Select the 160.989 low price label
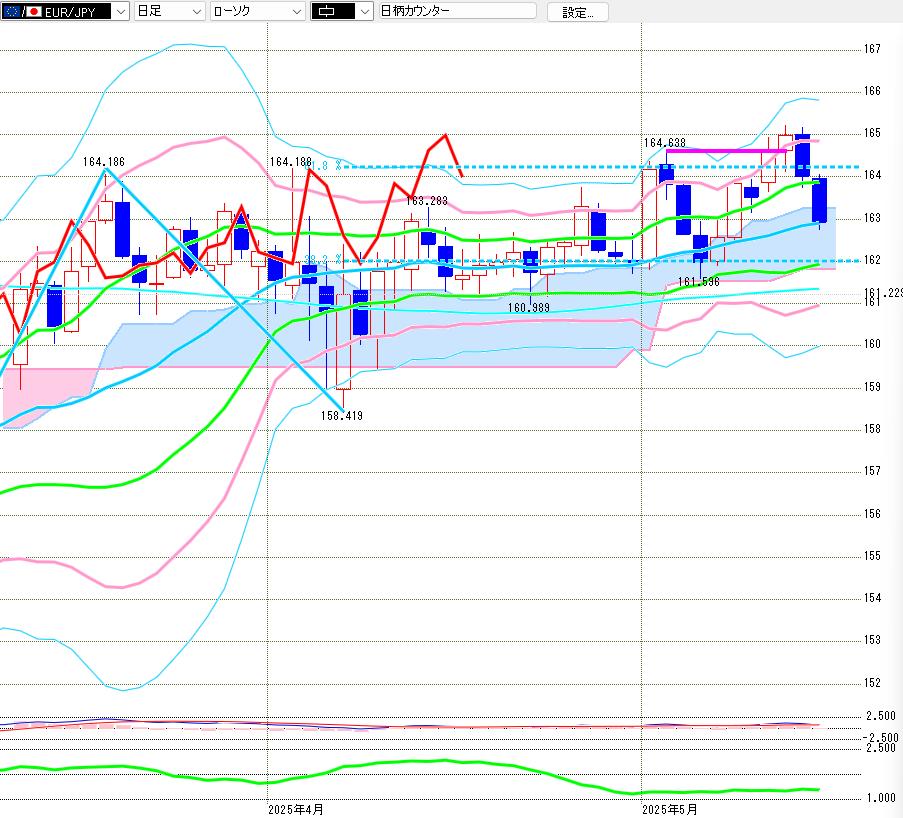Image resolution: width=903 pixels, height=818 pixels. click(x=529, y=308)
